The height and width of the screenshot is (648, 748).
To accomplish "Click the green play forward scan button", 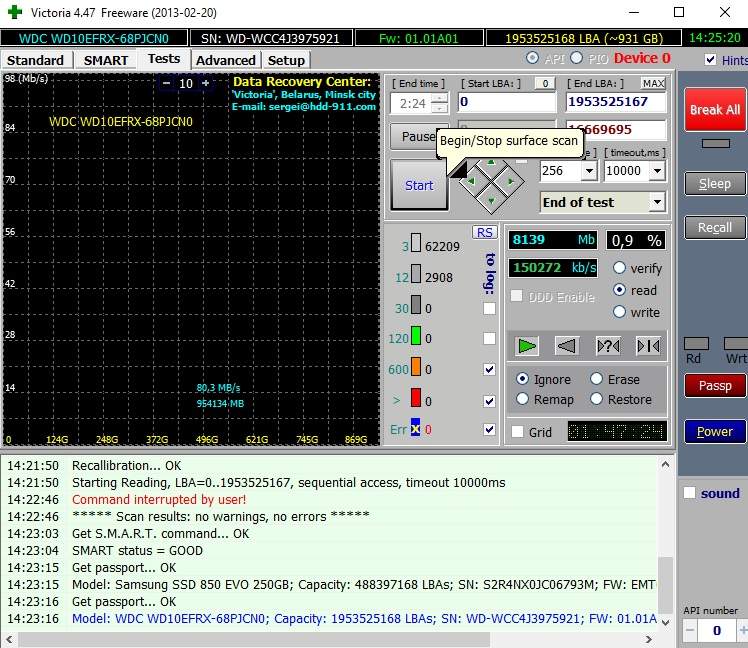I will pyautogui.click(x=527, y=346).
